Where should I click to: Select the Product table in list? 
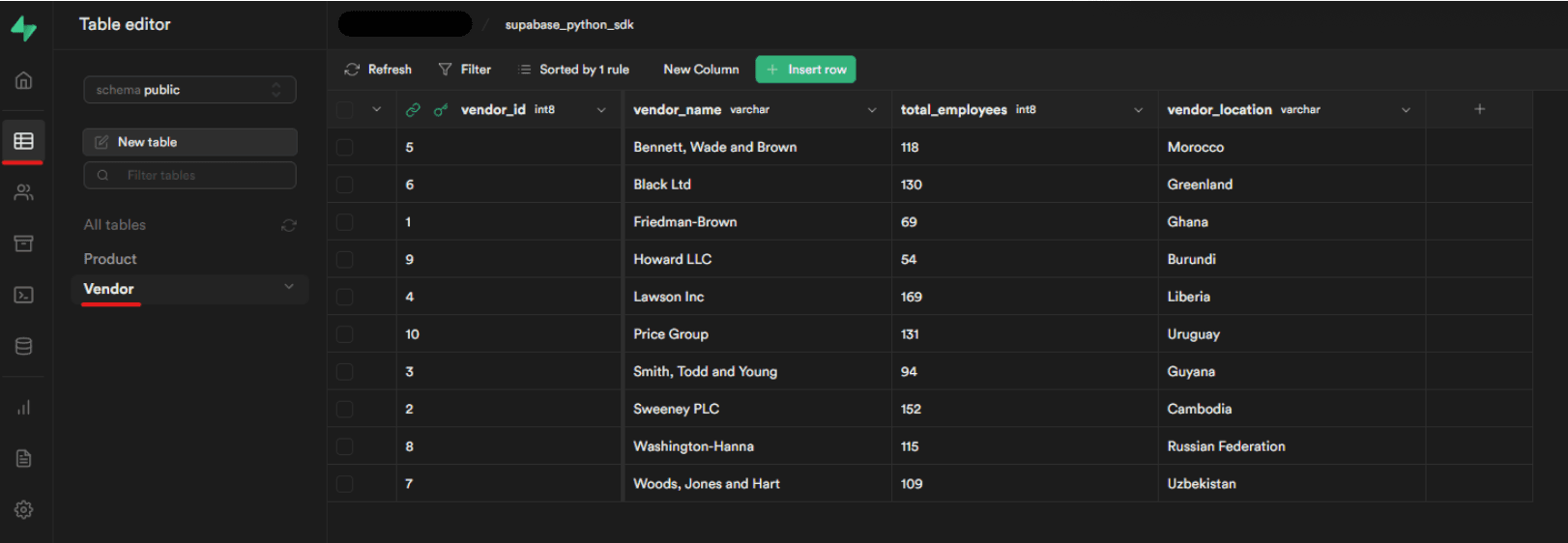coord(110,259)
